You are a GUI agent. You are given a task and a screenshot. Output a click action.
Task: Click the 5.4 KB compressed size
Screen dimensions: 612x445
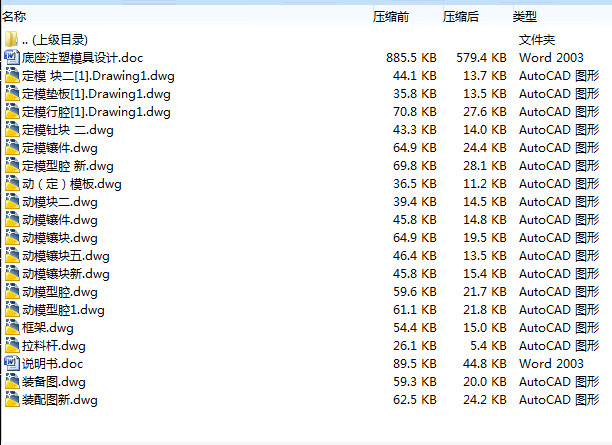tap(488, 345)
